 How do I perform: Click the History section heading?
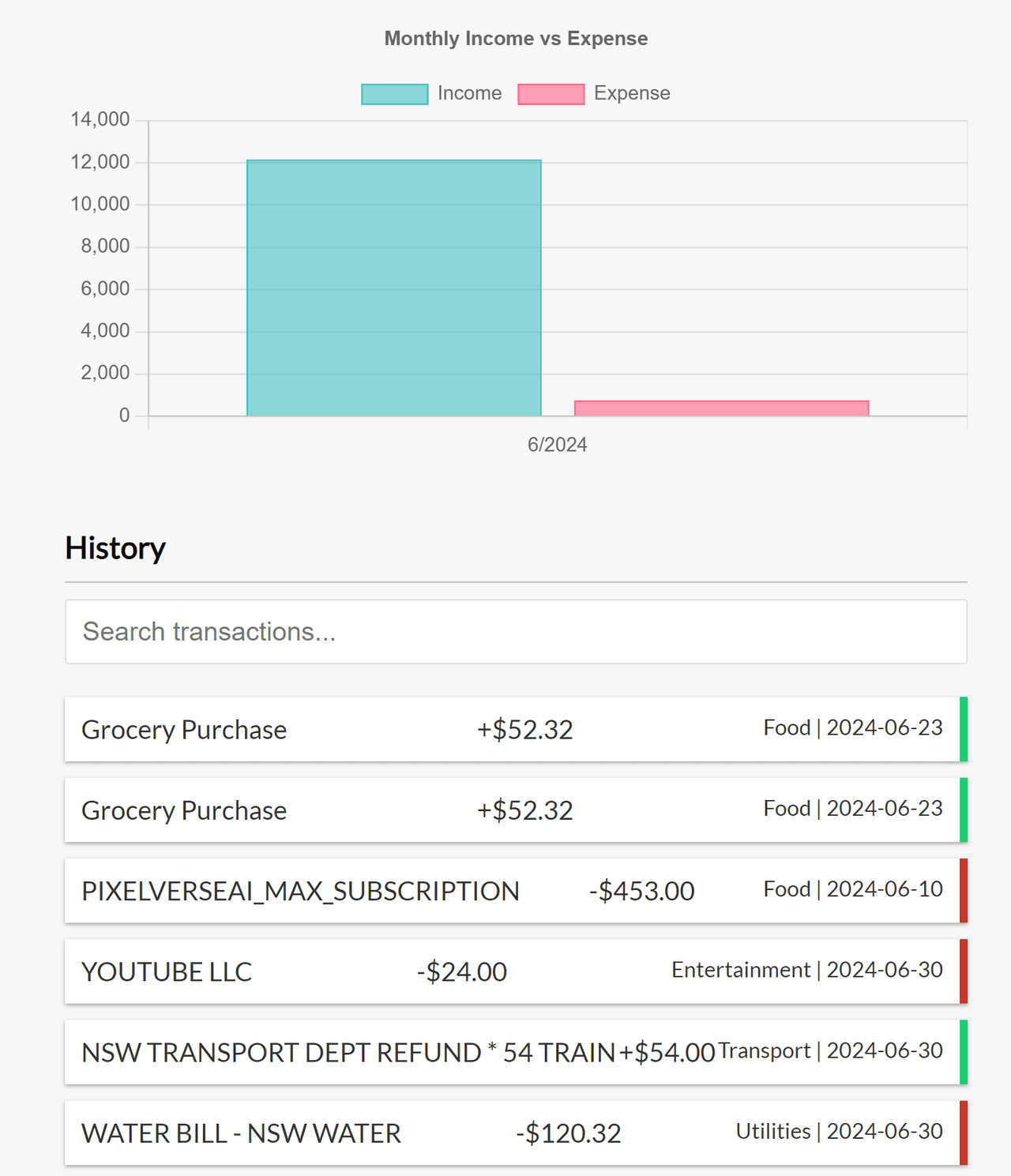(x=115, y=548)
